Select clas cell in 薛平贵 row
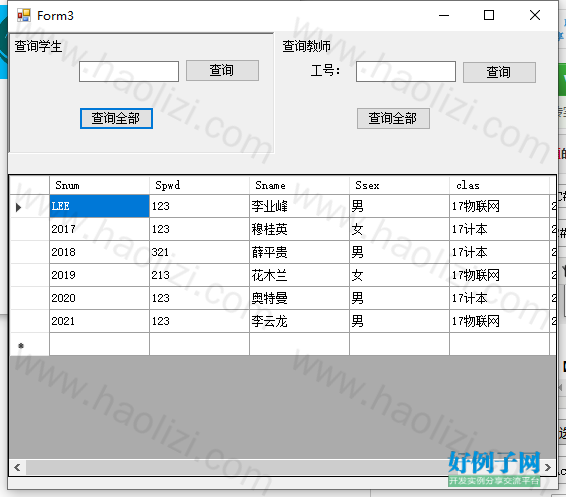This screenshot has width=566, height=497. coord(499,252)
